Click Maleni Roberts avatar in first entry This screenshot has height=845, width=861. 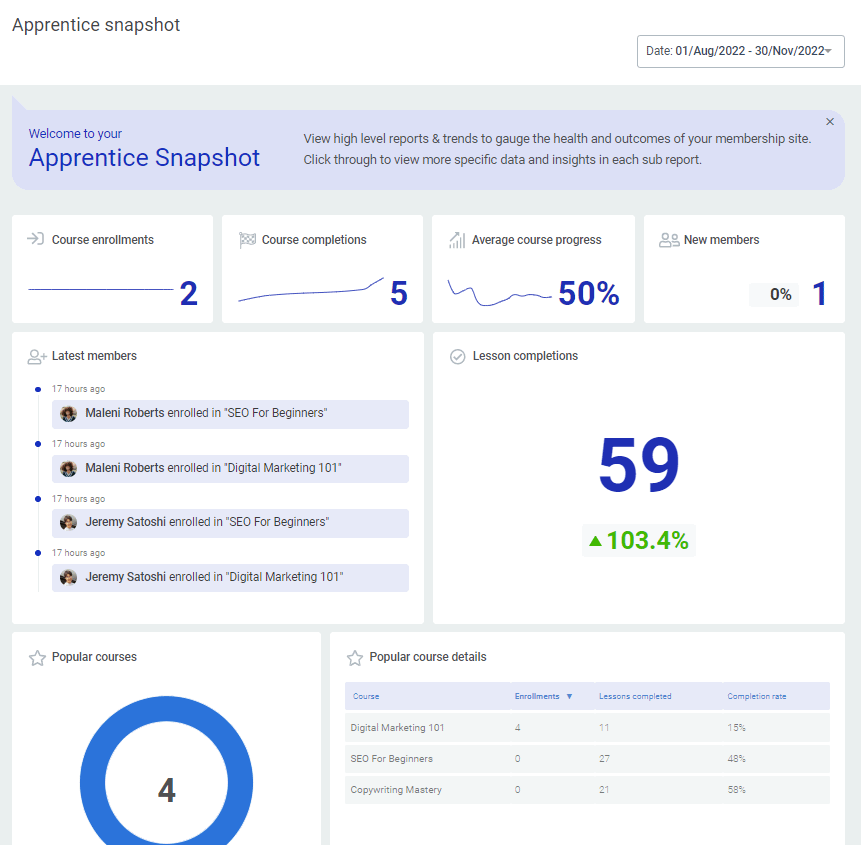pyautogui.click(x=69, y=414)
